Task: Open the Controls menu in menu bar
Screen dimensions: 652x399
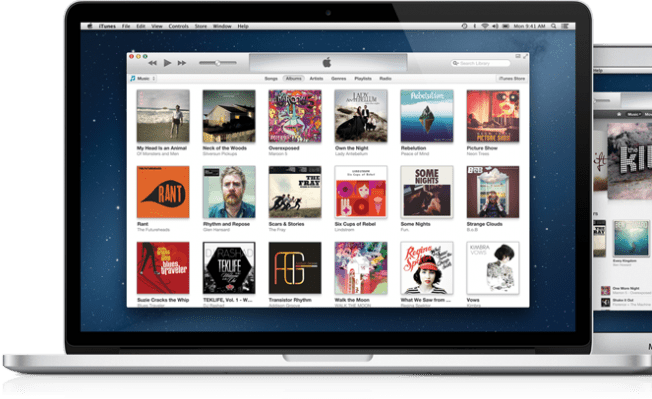Action: (x=179, y=26)
